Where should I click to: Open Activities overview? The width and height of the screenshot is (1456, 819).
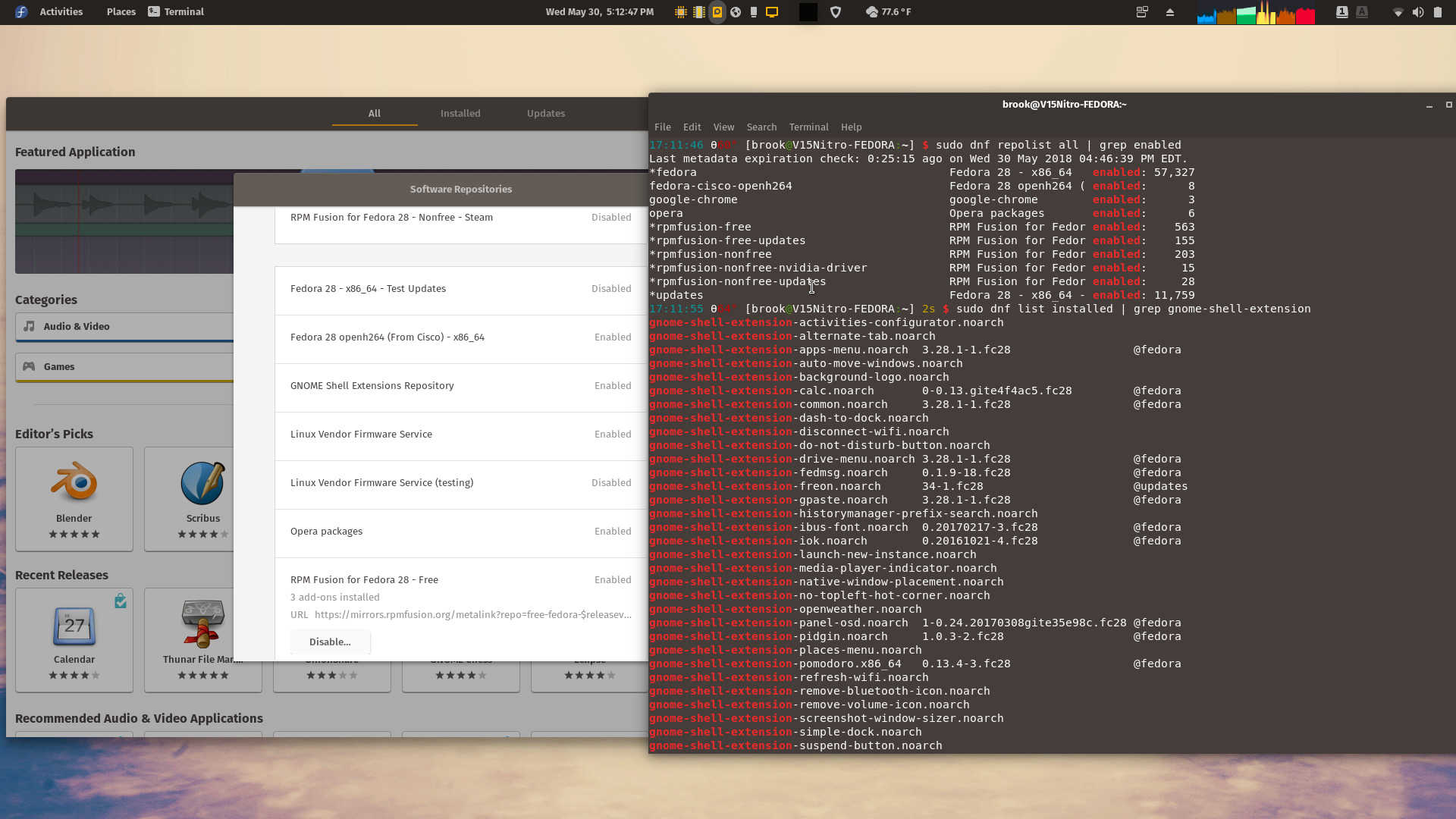(61, 11)
